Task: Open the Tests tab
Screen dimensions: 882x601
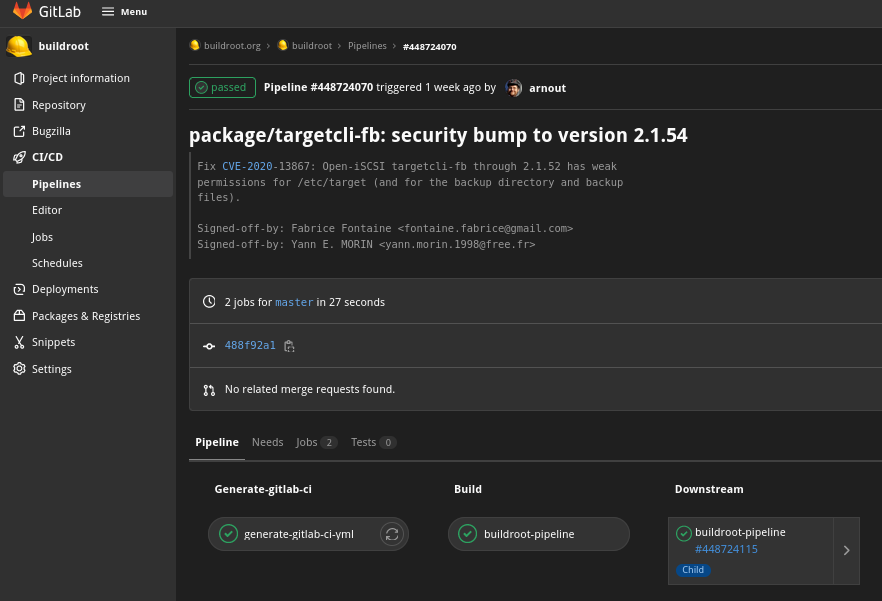Action: click(374, 442)
